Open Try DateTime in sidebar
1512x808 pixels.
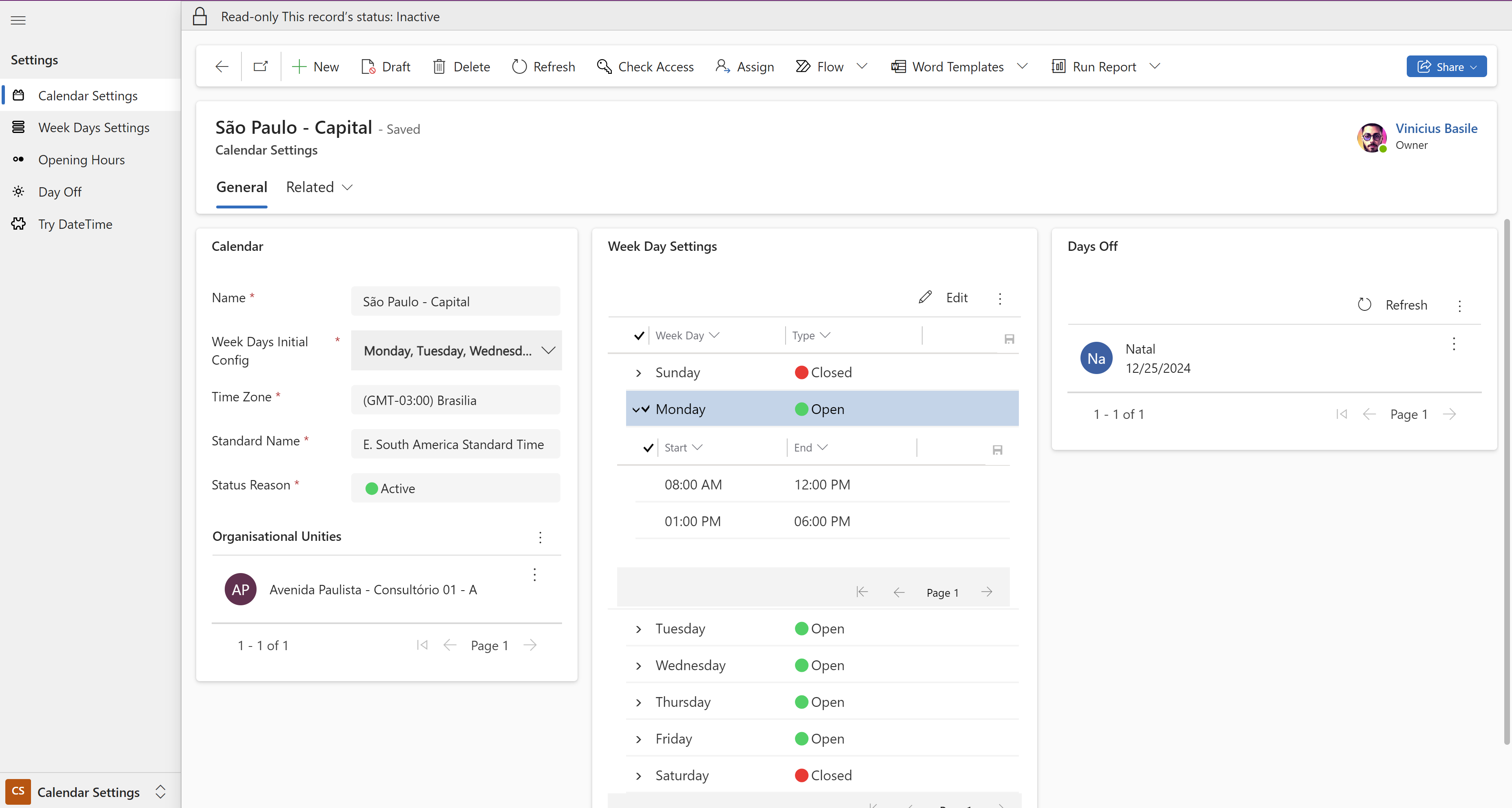[x=75, y=224]
